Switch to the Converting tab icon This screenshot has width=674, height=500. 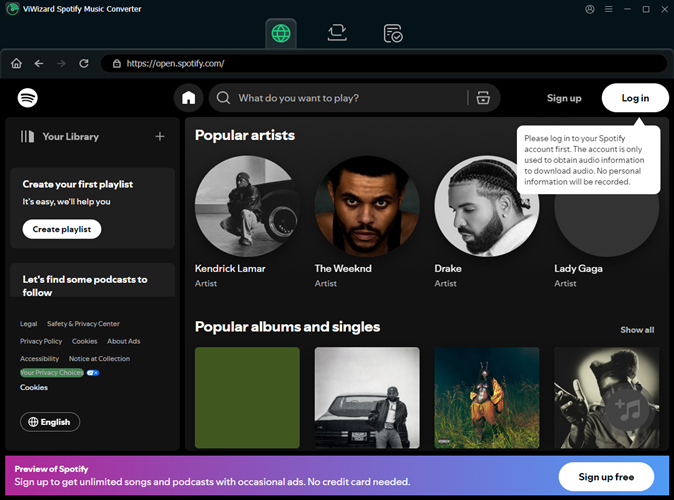337,33
